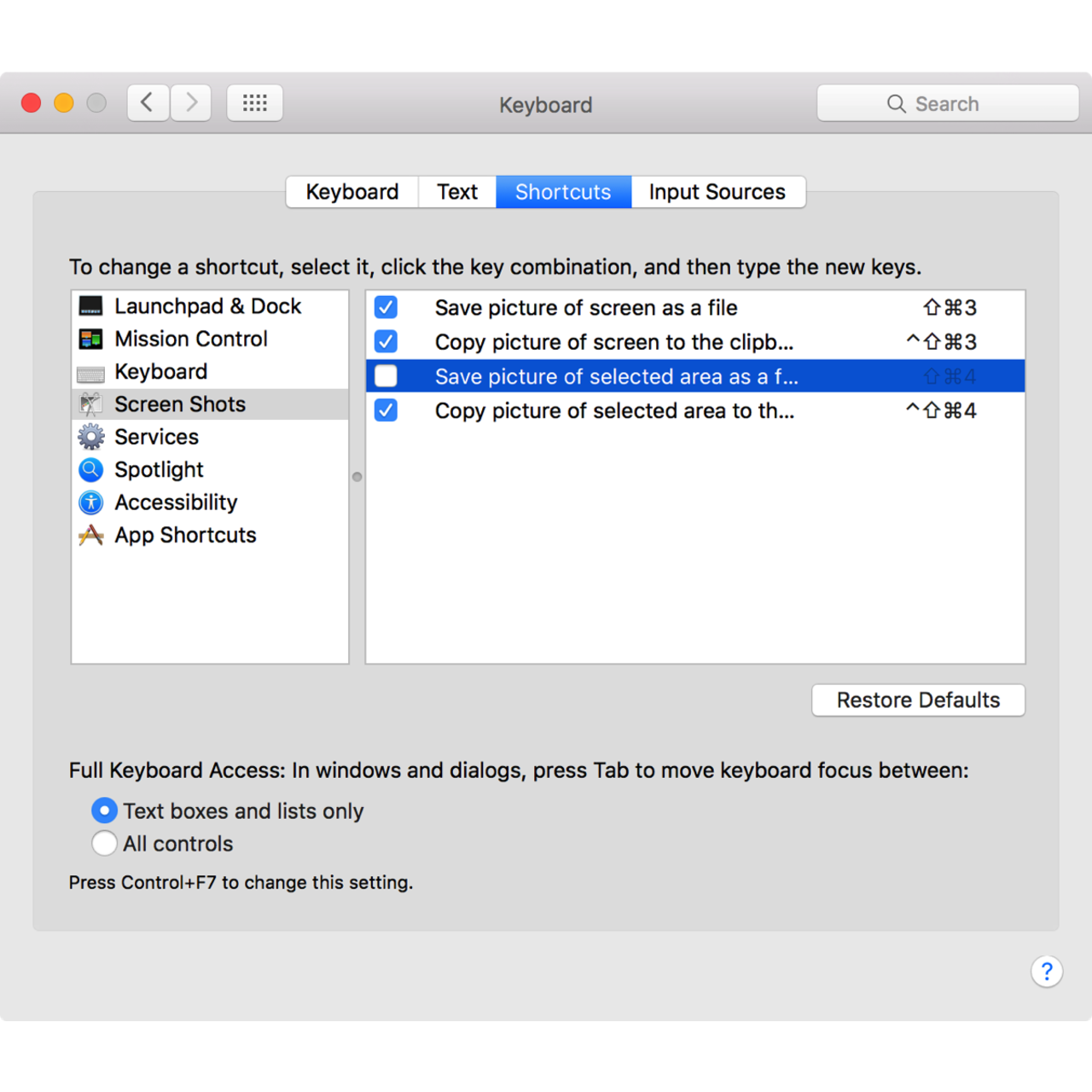Open the Text tab

457,192
